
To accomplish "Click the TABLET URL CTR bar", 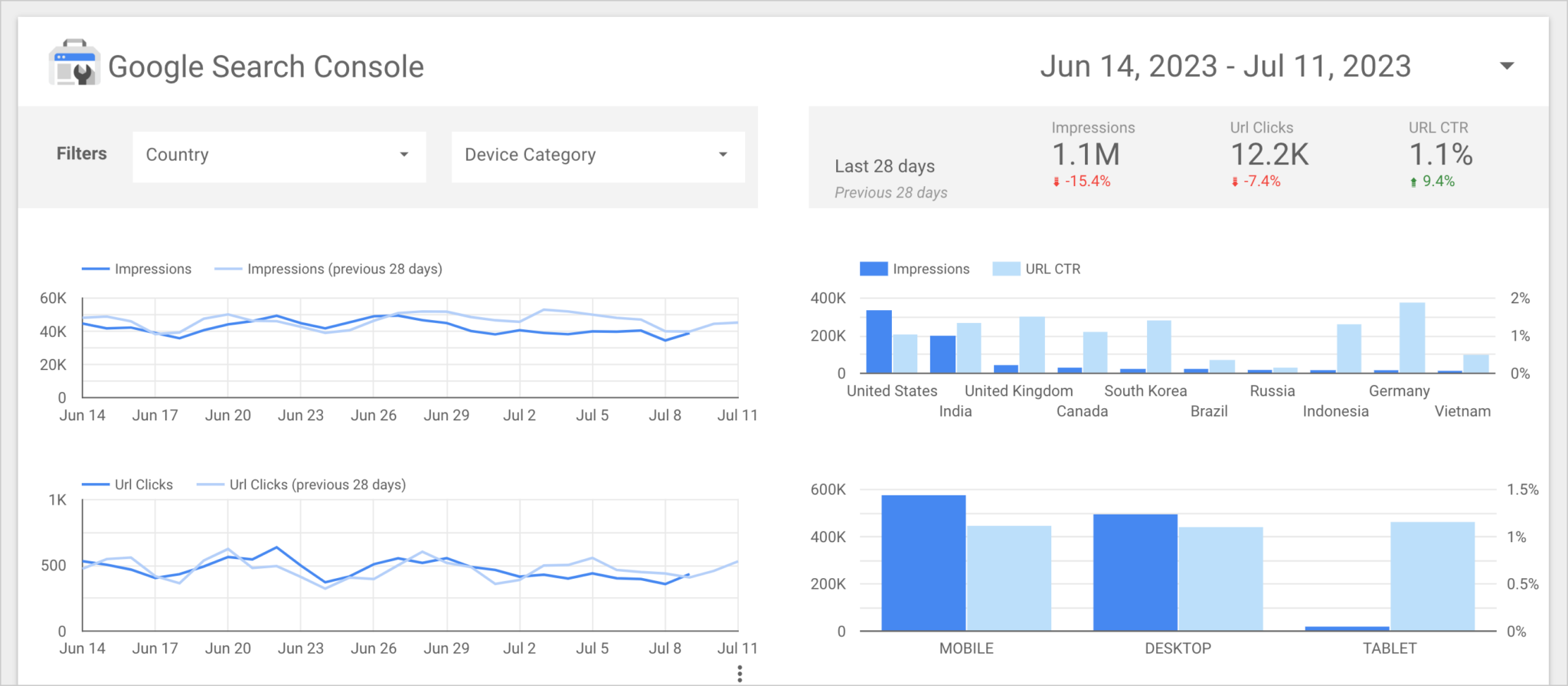I will (x=1432, y=577).
